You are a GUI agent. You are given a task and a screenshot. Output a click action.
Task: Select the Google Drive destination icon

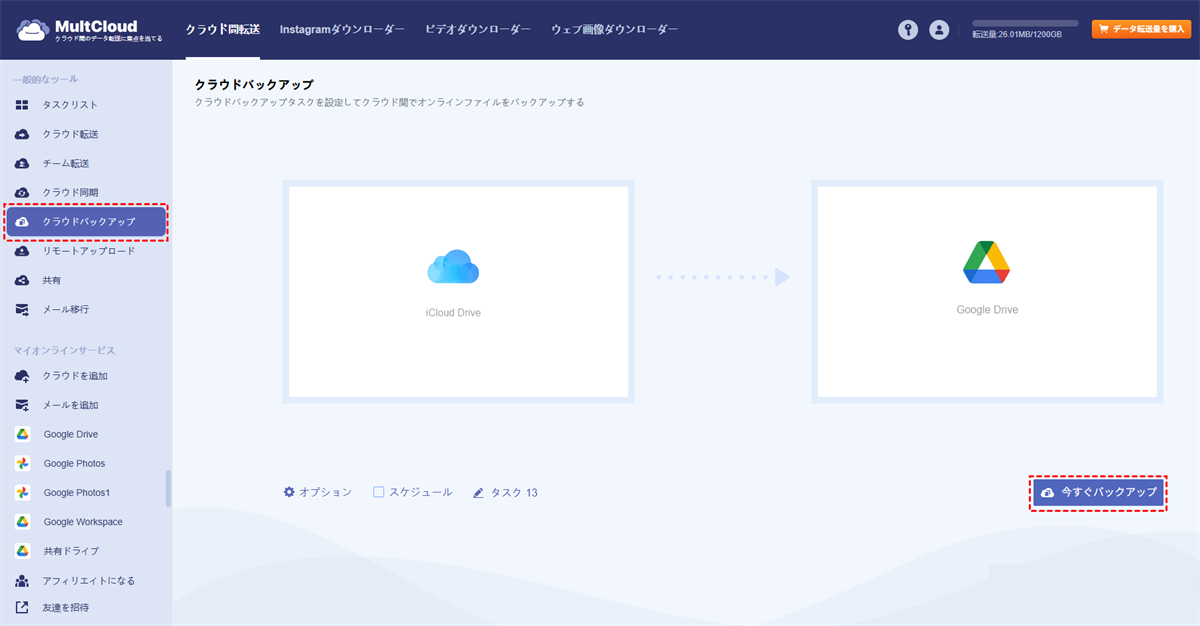(x=986, y=263)
